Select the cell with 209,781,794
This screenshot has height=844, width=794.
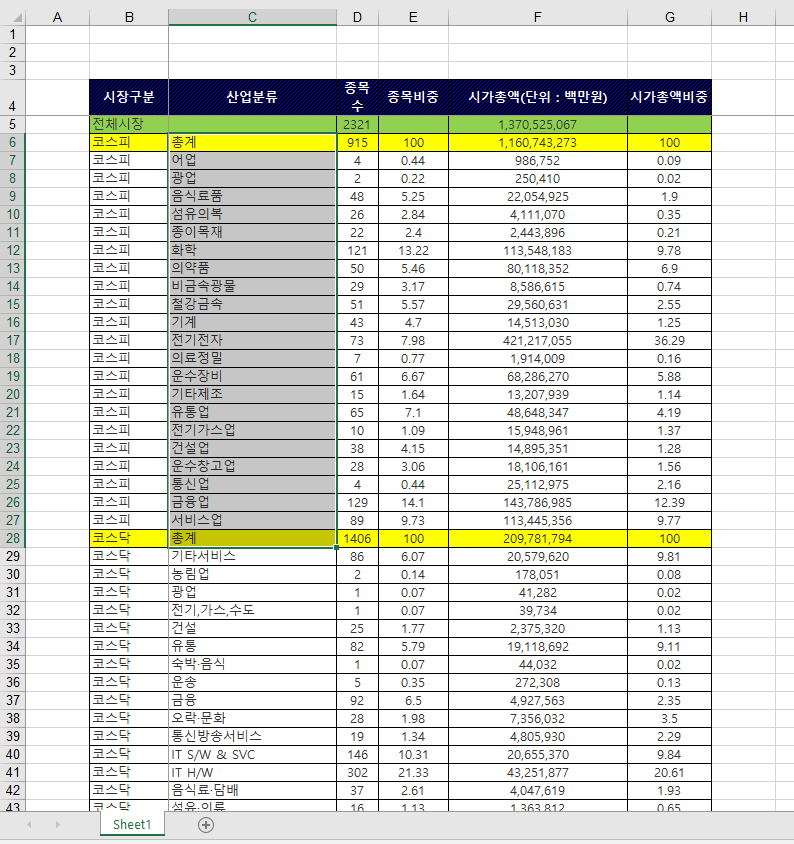[537, 538]
